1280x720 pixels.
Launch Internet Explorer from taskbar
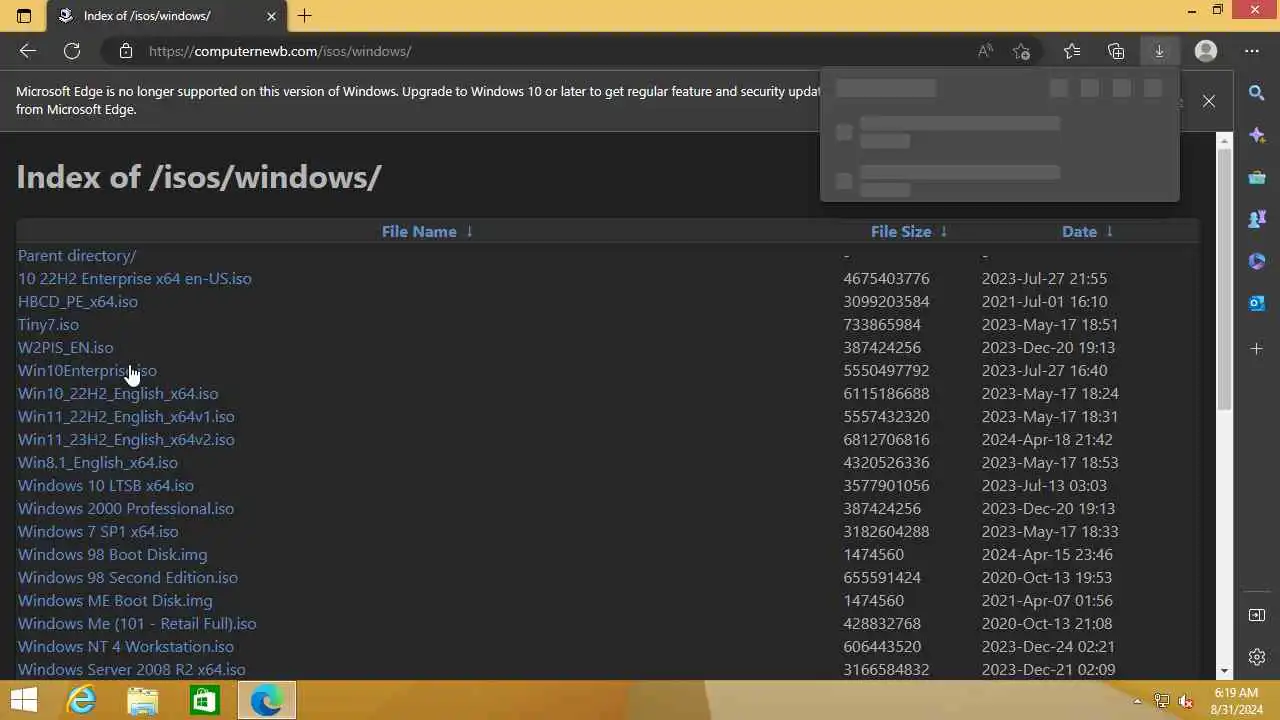click(x=81, y=700)
